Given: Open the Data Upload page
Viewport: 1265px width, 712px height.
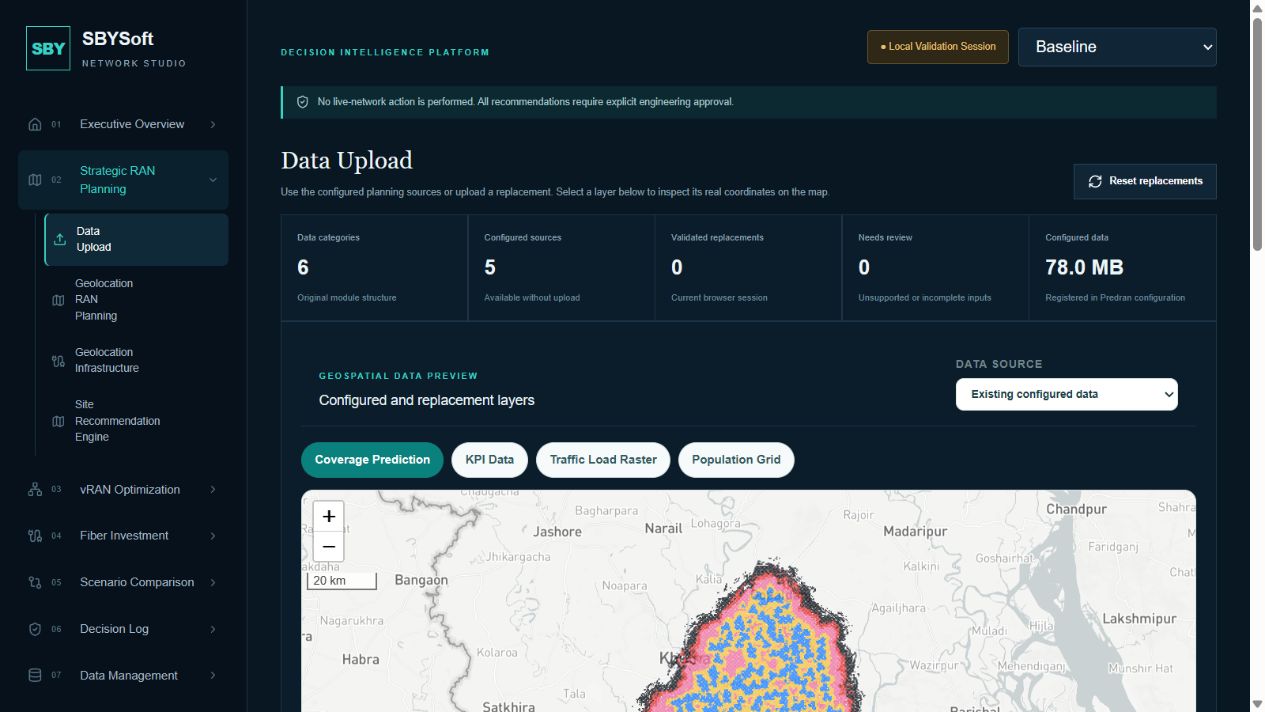Looking at the screenshot, I should (x=136, y=239).
